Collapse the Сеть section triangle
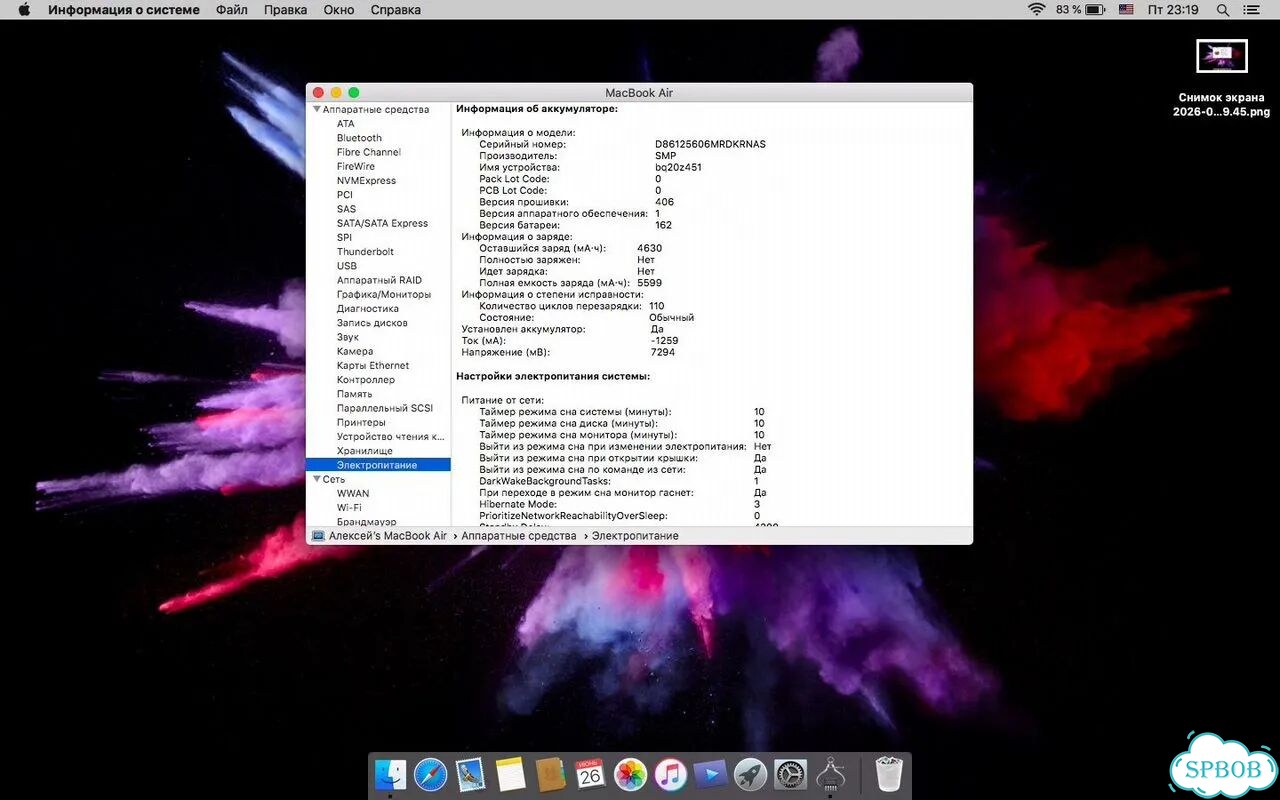Viewport: 1280px width, 800px height. coord(316,480)
